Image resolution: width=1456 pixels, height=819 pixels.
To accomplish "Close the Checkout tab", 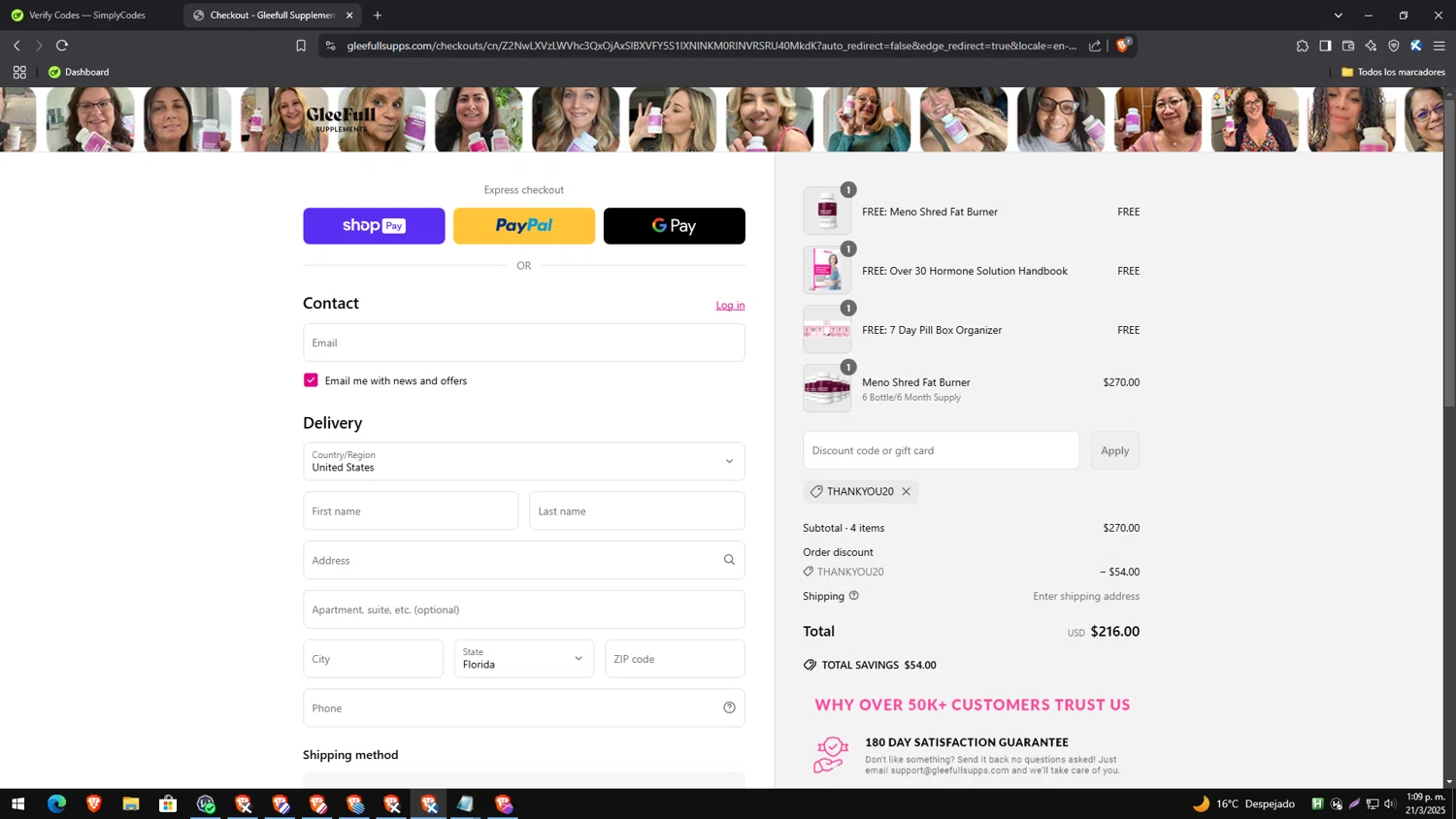I will 349,16.
